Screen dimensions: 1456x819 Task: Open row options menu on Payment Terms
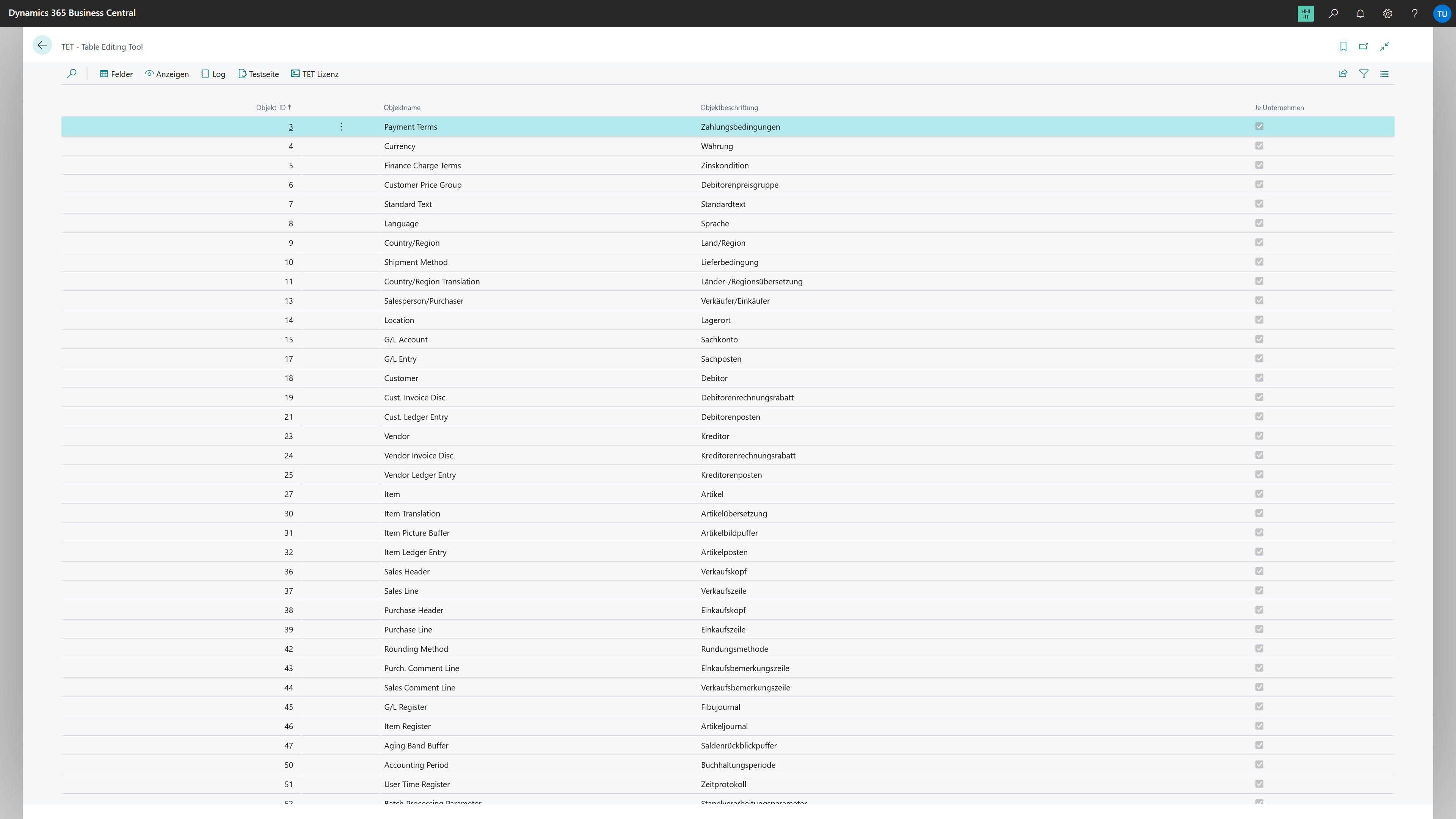click(341, 127)
